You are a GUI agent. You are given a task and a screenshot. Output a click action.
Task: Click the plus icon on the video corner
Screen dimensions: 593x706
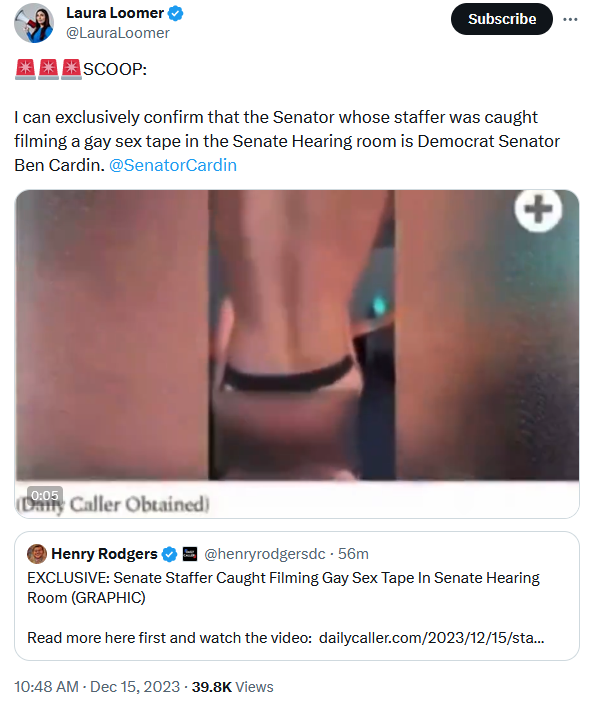538,209
